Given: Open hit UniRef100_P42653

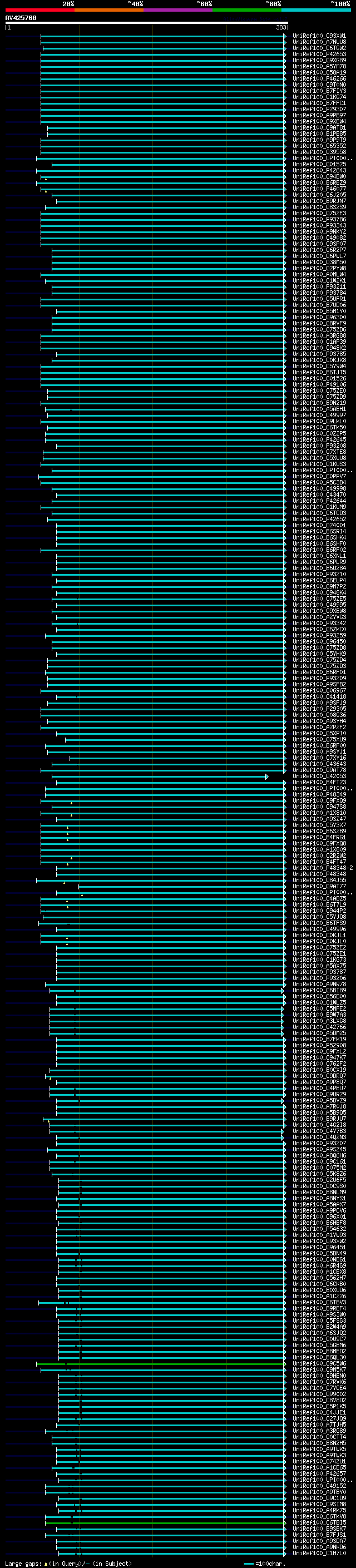Looking at the screenshot, I should [319, 54].
